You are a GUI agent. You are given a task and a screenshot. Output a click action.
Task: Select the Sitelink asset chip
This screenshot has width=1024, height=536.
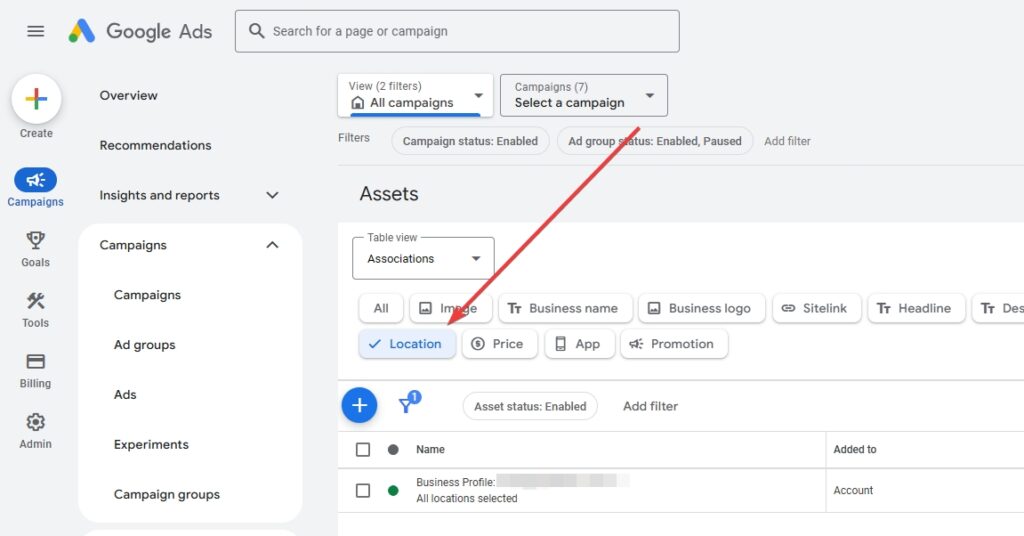(x=817, y=308)
